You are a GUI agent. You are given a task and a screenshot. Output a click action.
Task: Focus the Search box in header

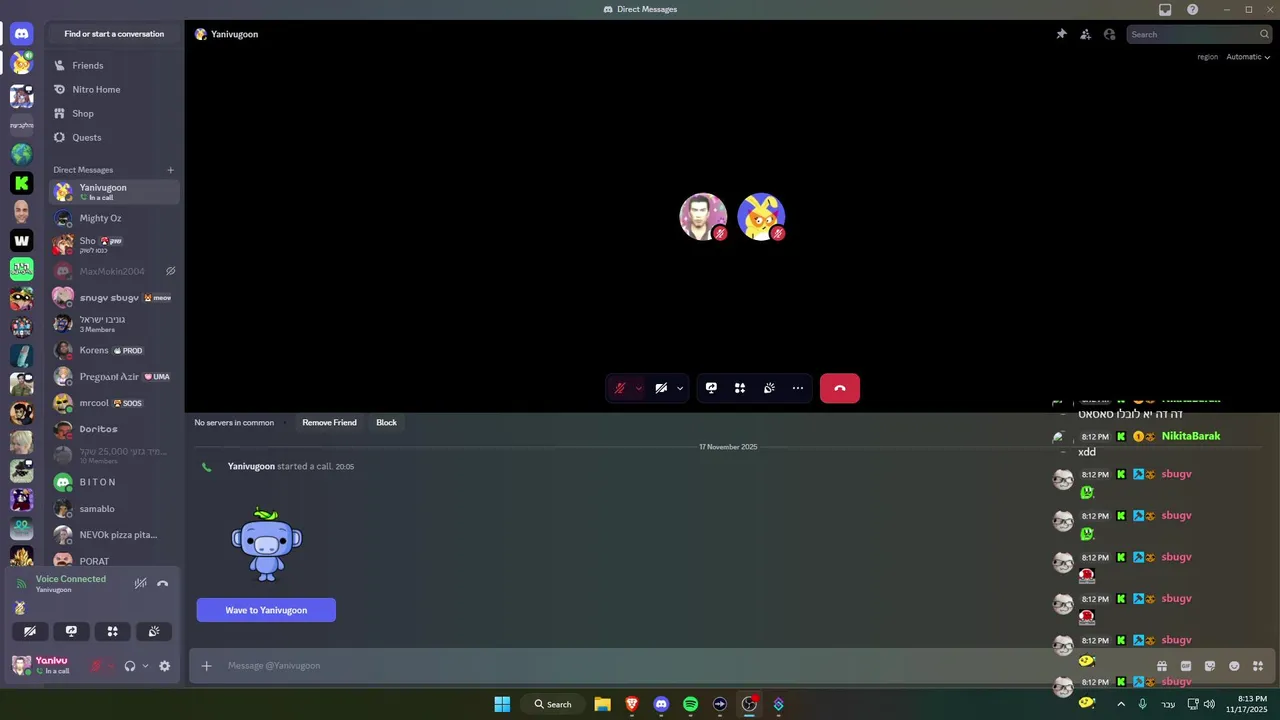(1199, 34)
